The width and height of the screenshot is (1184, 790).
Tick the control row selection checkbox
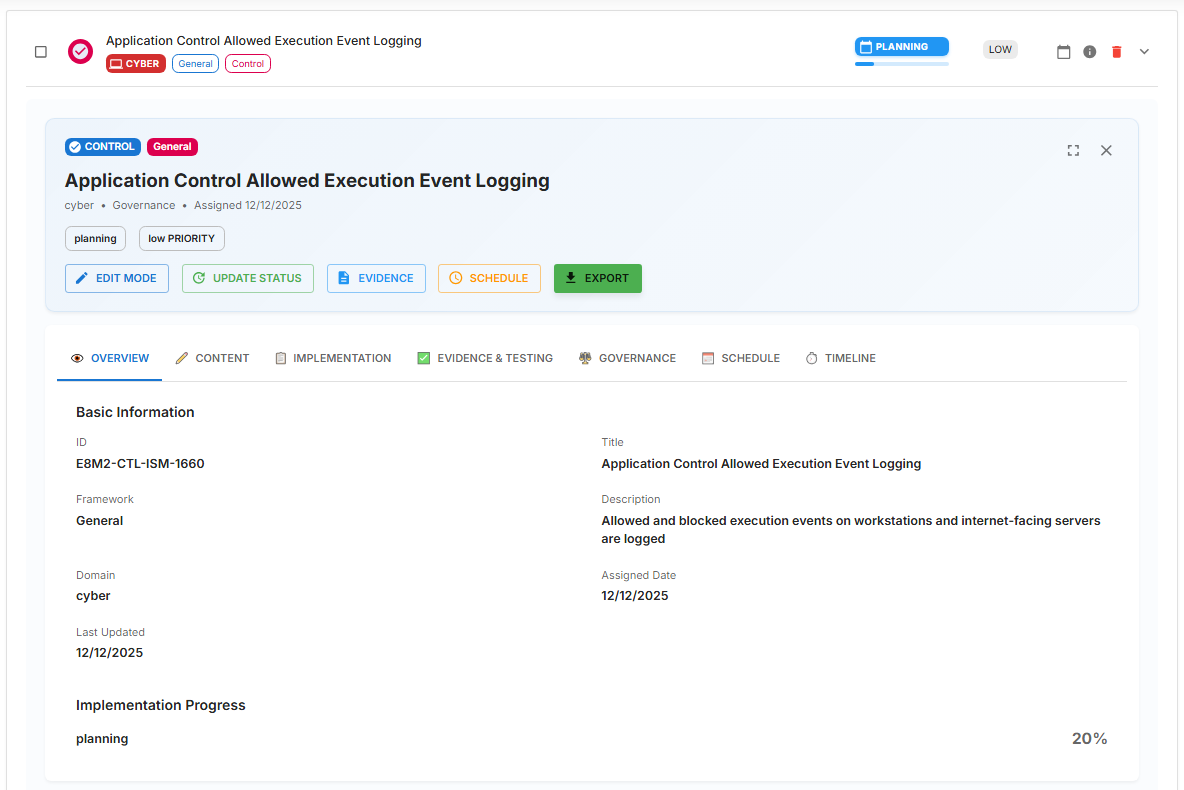tap(41, 52)
